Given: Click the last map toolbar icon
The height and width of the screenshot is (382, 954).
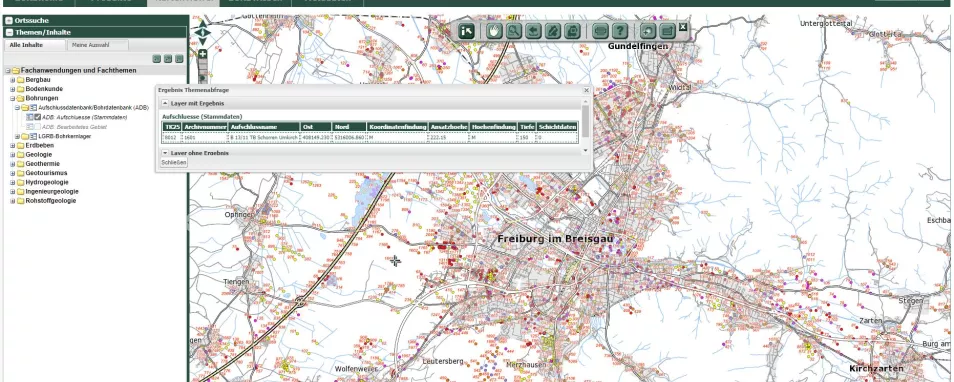Looking at the screenshot, I should [x=667, y=31].
